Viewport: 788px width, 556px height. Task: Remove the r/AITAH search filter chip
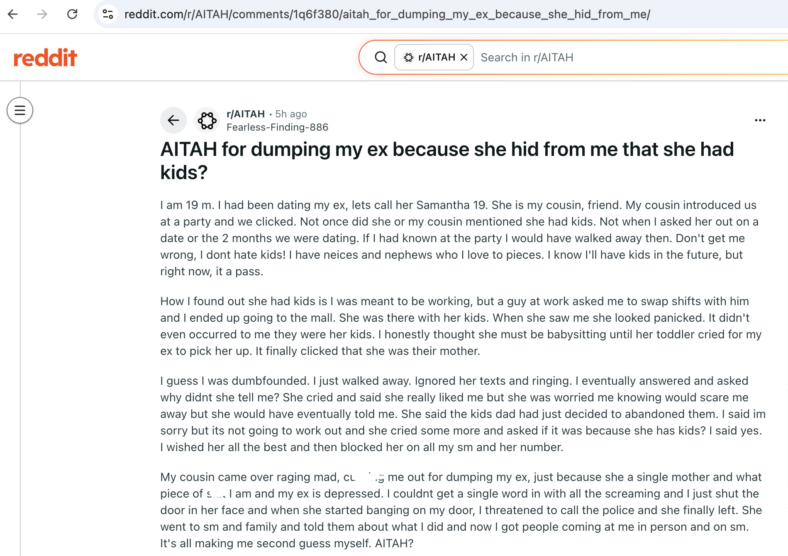pos(464,57)
